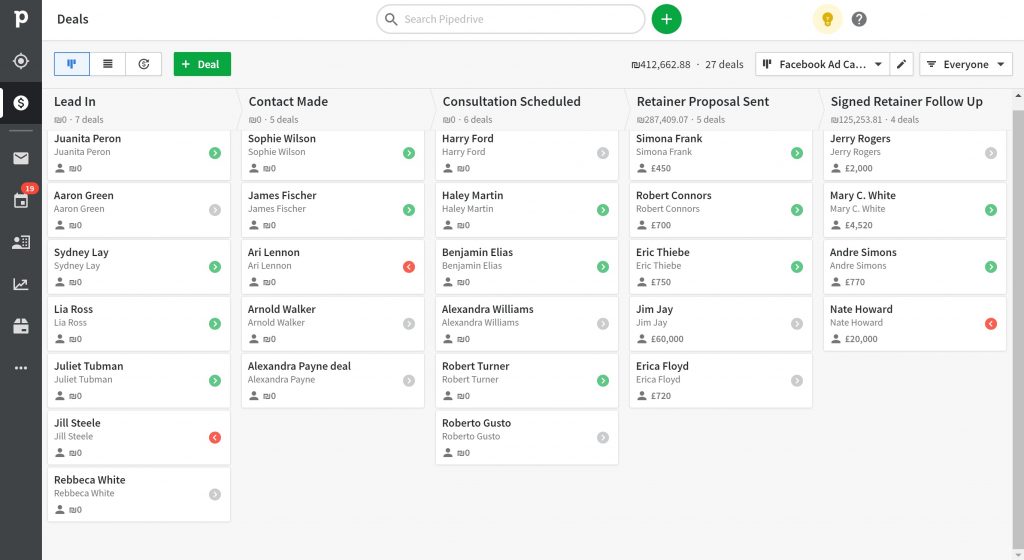Edit pipeline with the pencil icon
This screenshot has width=1024, height=560.
tap(901, 64)
